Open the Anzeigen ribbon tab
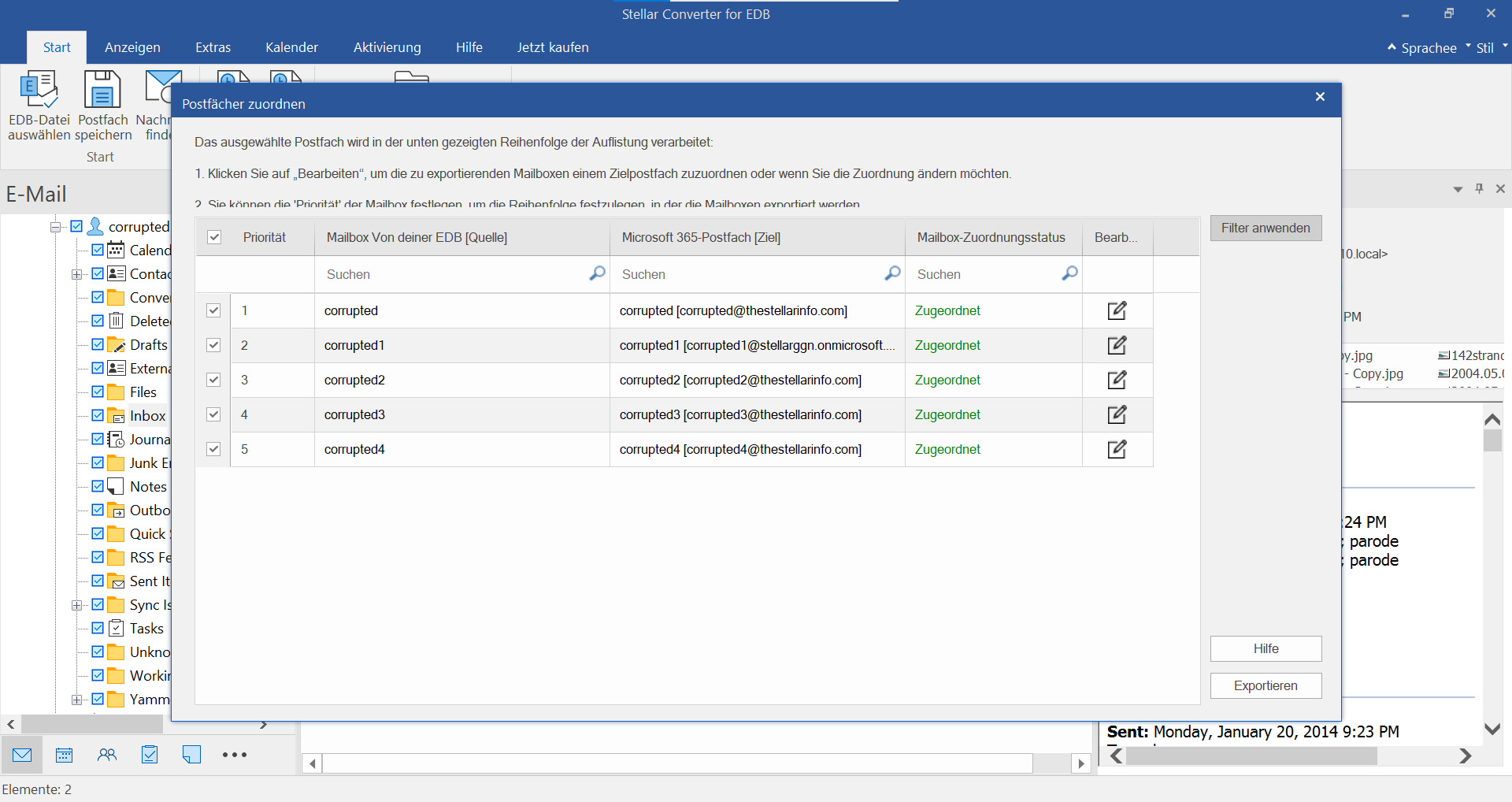This screenshot has width=1512, height=802. (x=132, y=47)
